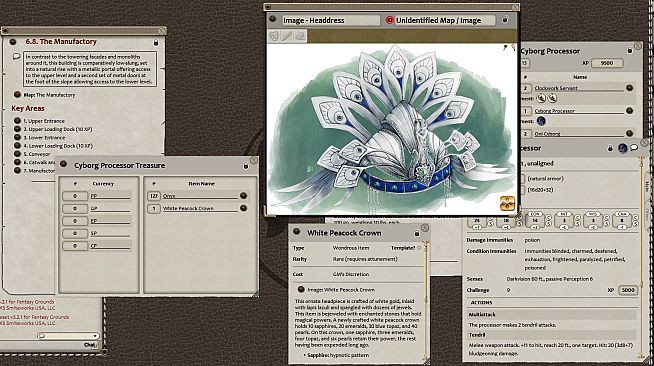The width and height of the screenshot is (654, 366).
Task: Toggle lock on Cyborg Processor encounter window
Action: 630,50
